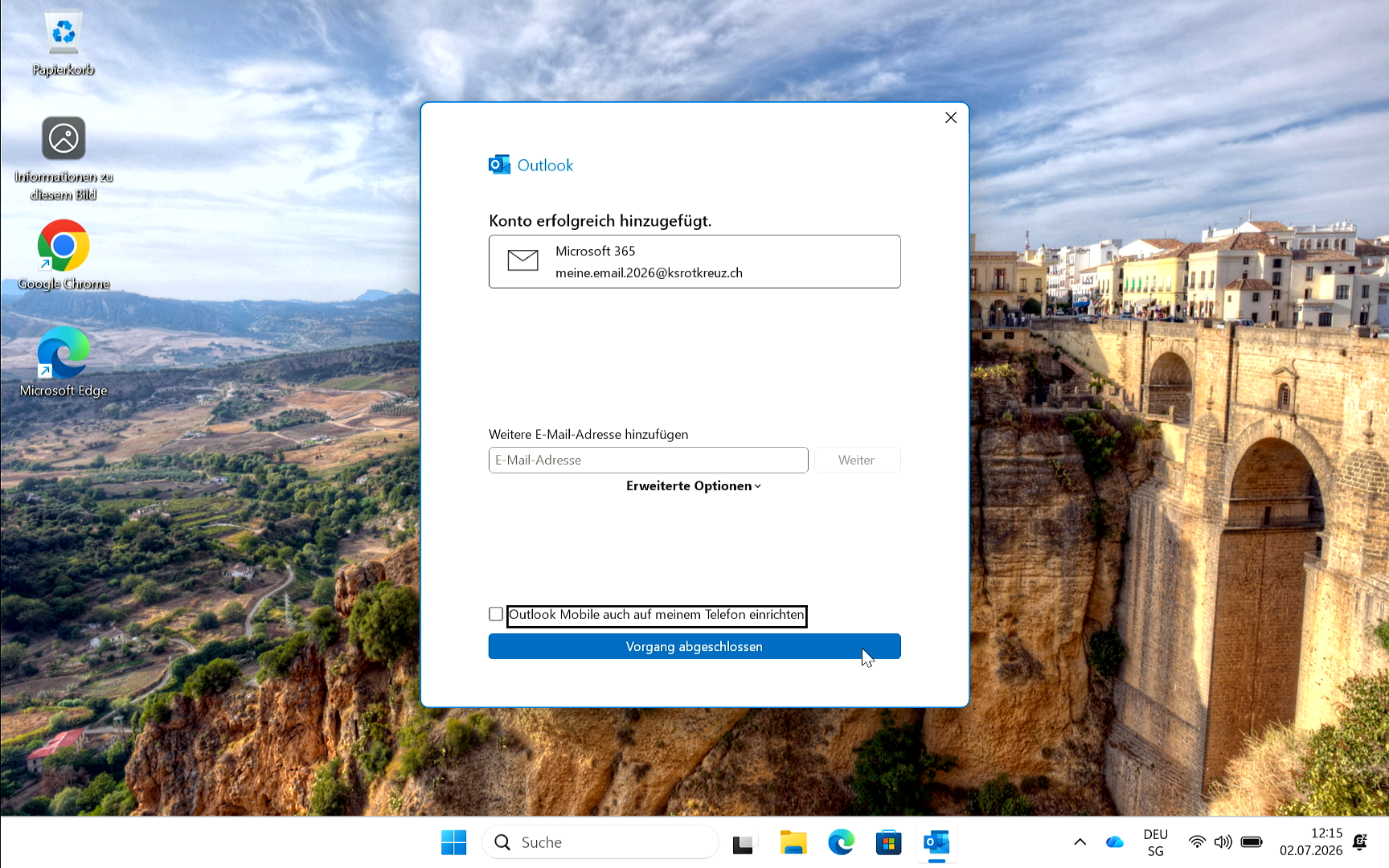Select Outlook icon in taskbar

(936, 842)
